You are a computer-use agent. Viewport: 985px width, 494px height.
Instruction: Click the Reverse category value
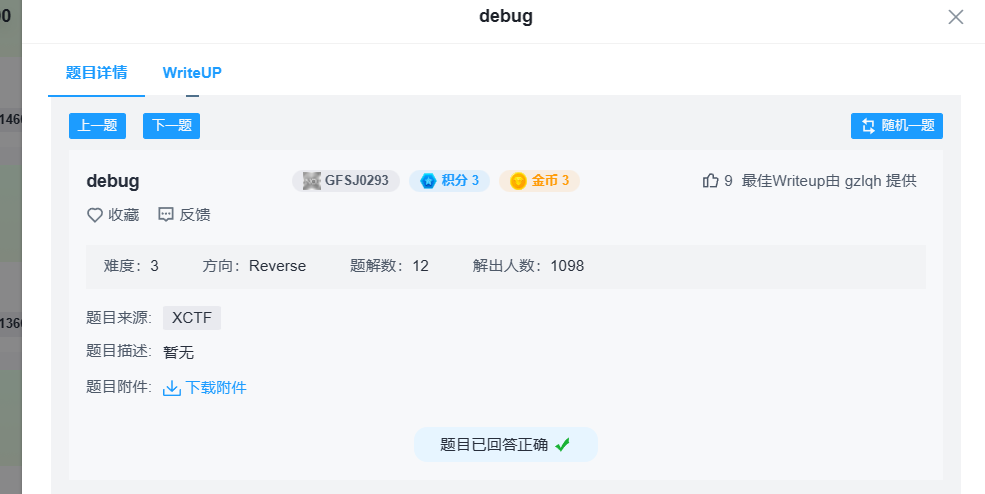pos(277,266)
